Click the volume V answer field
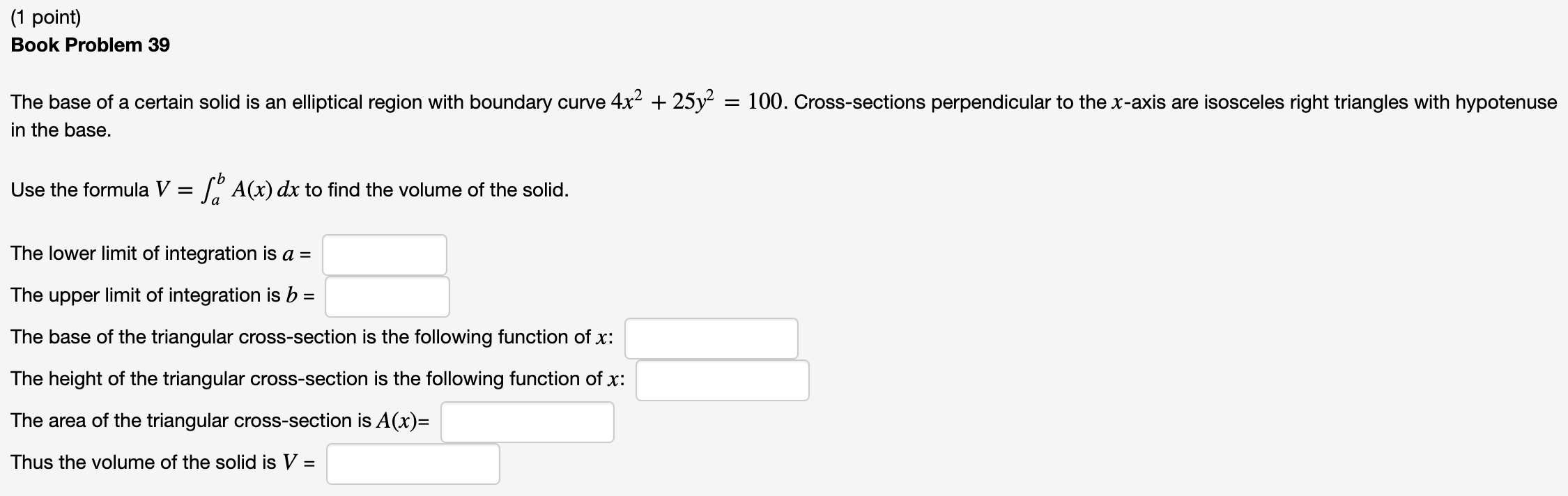The image size is (1568, 496). pos(413,463)
